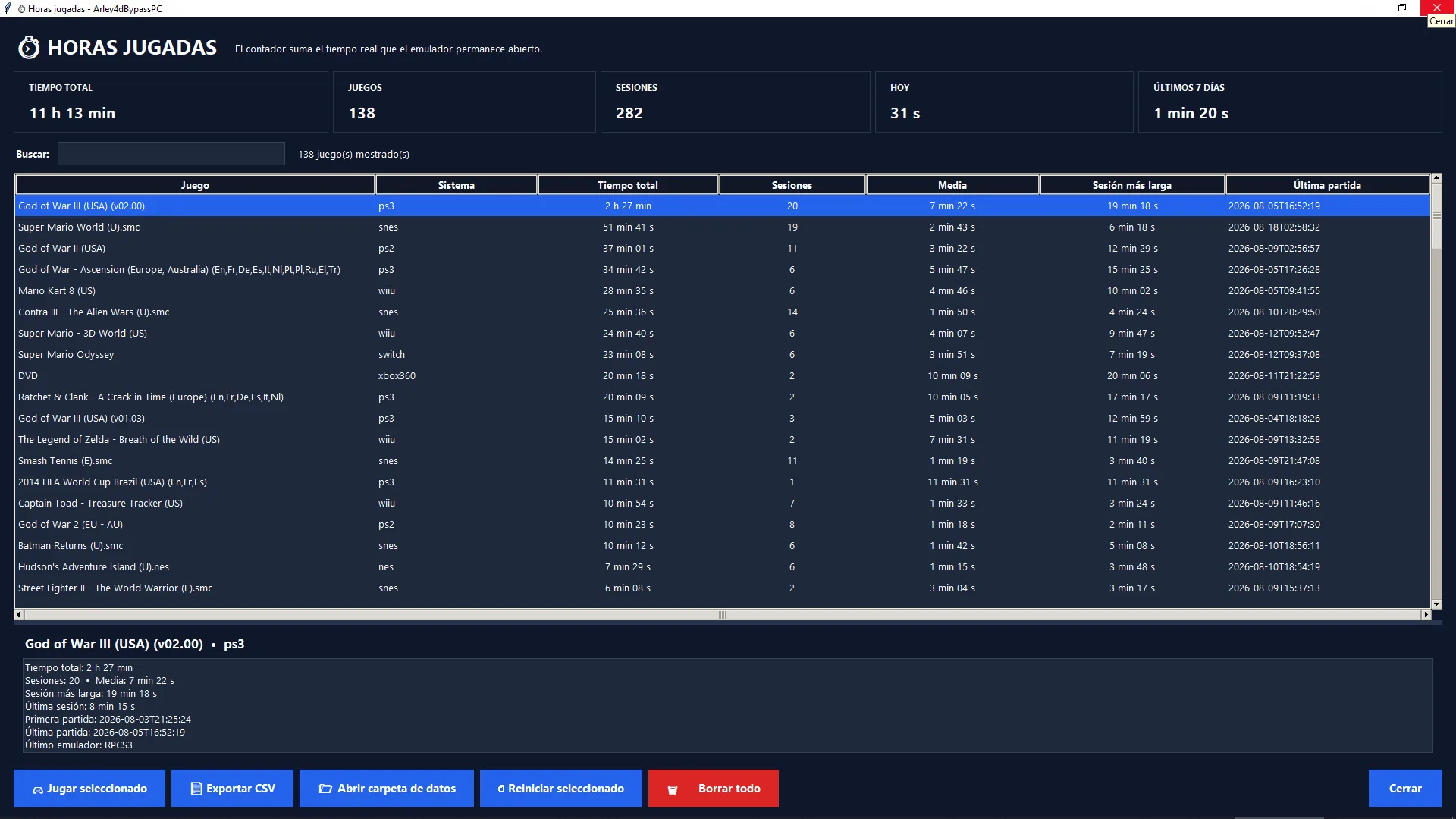Delete everything with Borrar todo button
The width and height of the screenshot is (1456, 819).
(714, 789)
